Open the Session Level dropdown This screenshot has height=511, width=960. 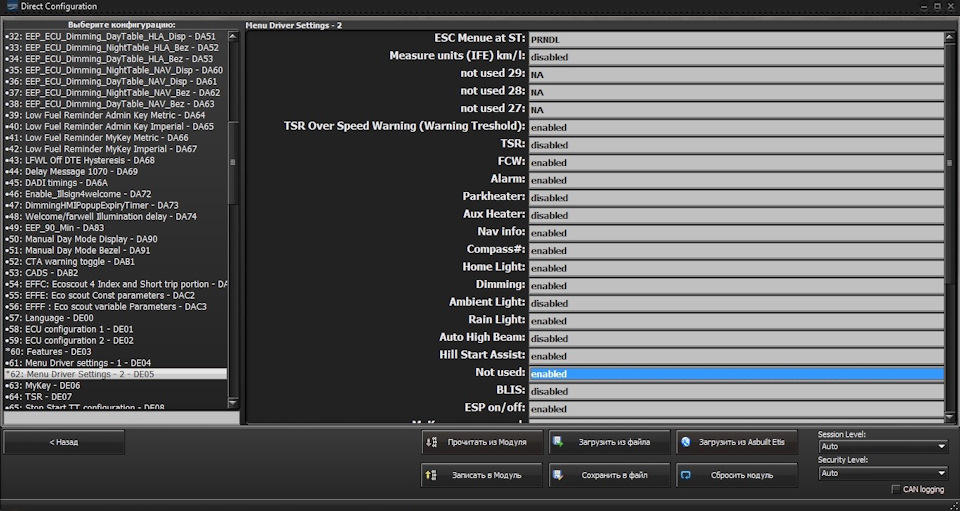coord(883,447)
